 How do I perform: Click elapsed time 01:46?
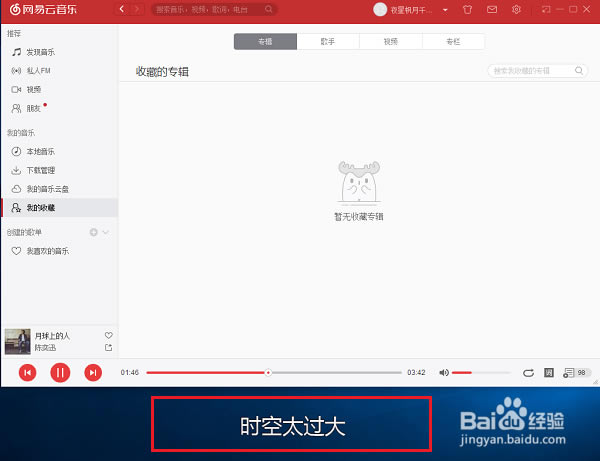(x=130, y=372)
